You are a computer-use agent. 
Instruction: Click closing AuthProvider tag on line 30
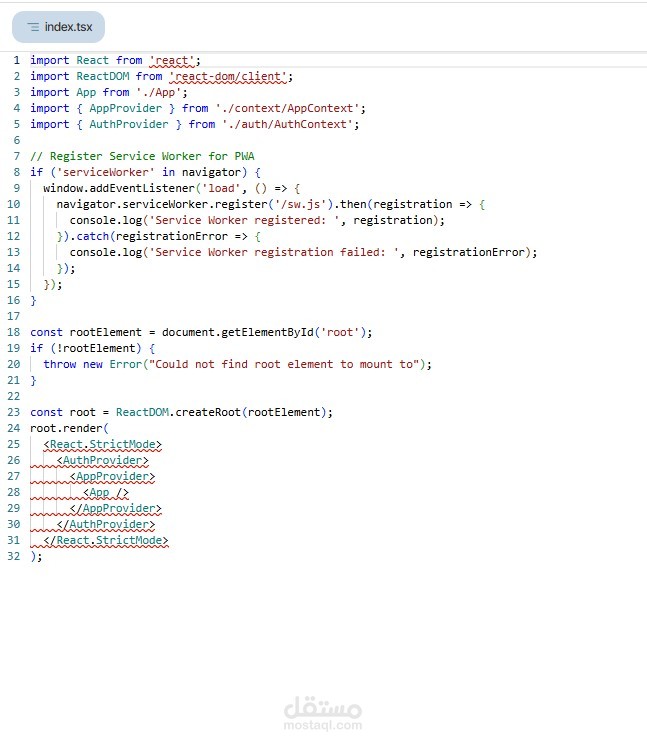[106, 525]
